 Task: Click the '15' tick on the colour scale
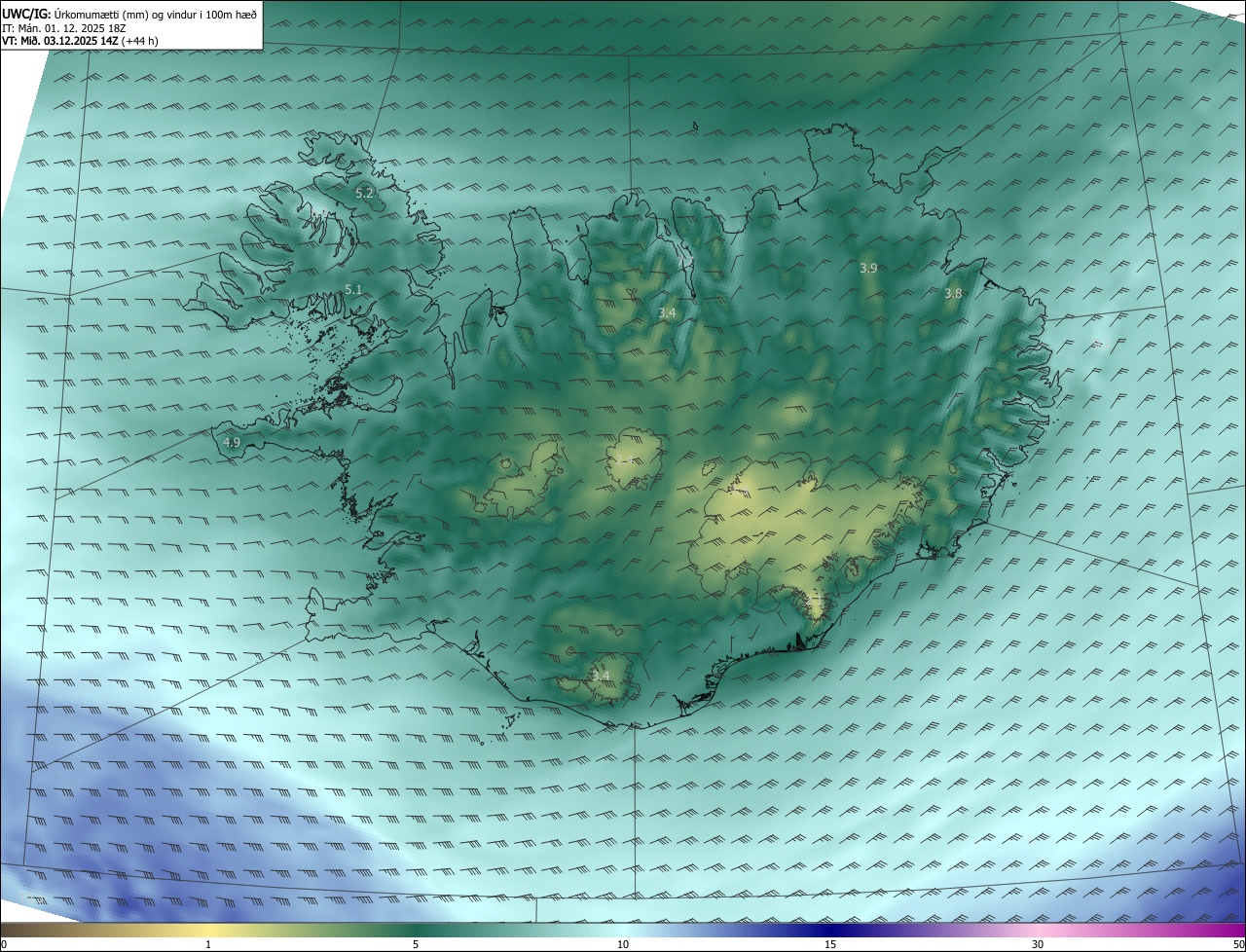(x=830, y=944)
